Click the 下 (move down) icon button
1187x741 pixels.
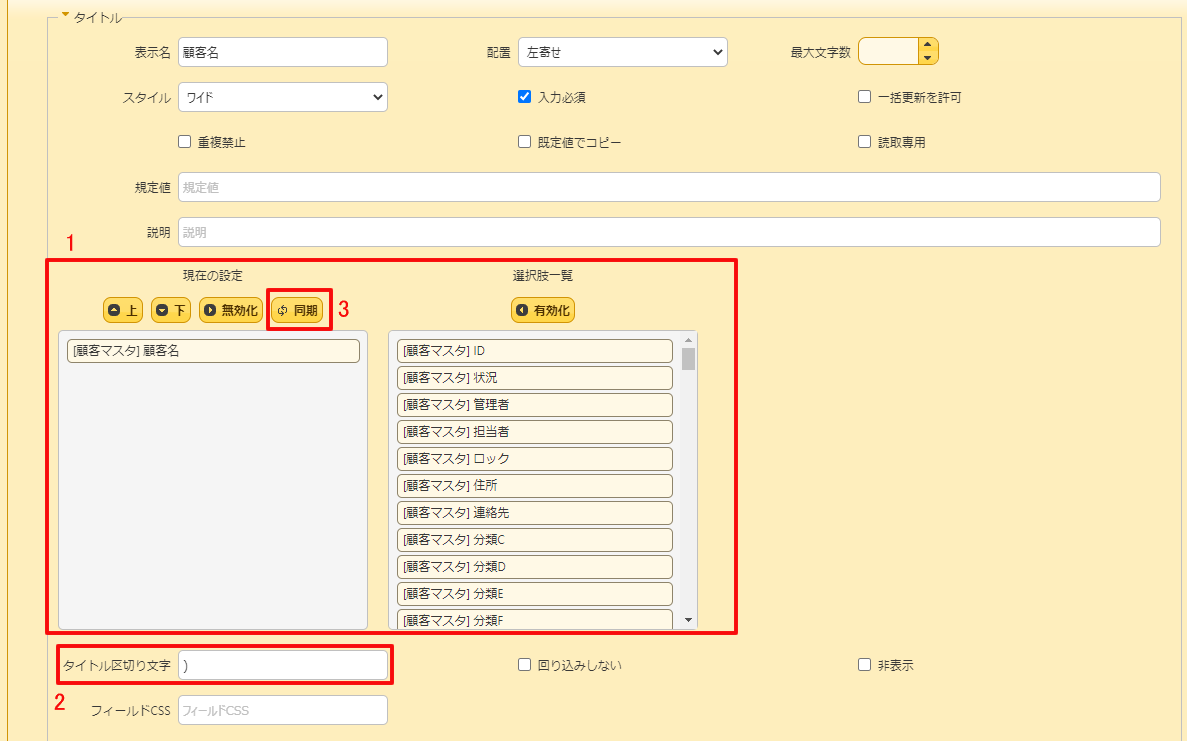(170, 310)
